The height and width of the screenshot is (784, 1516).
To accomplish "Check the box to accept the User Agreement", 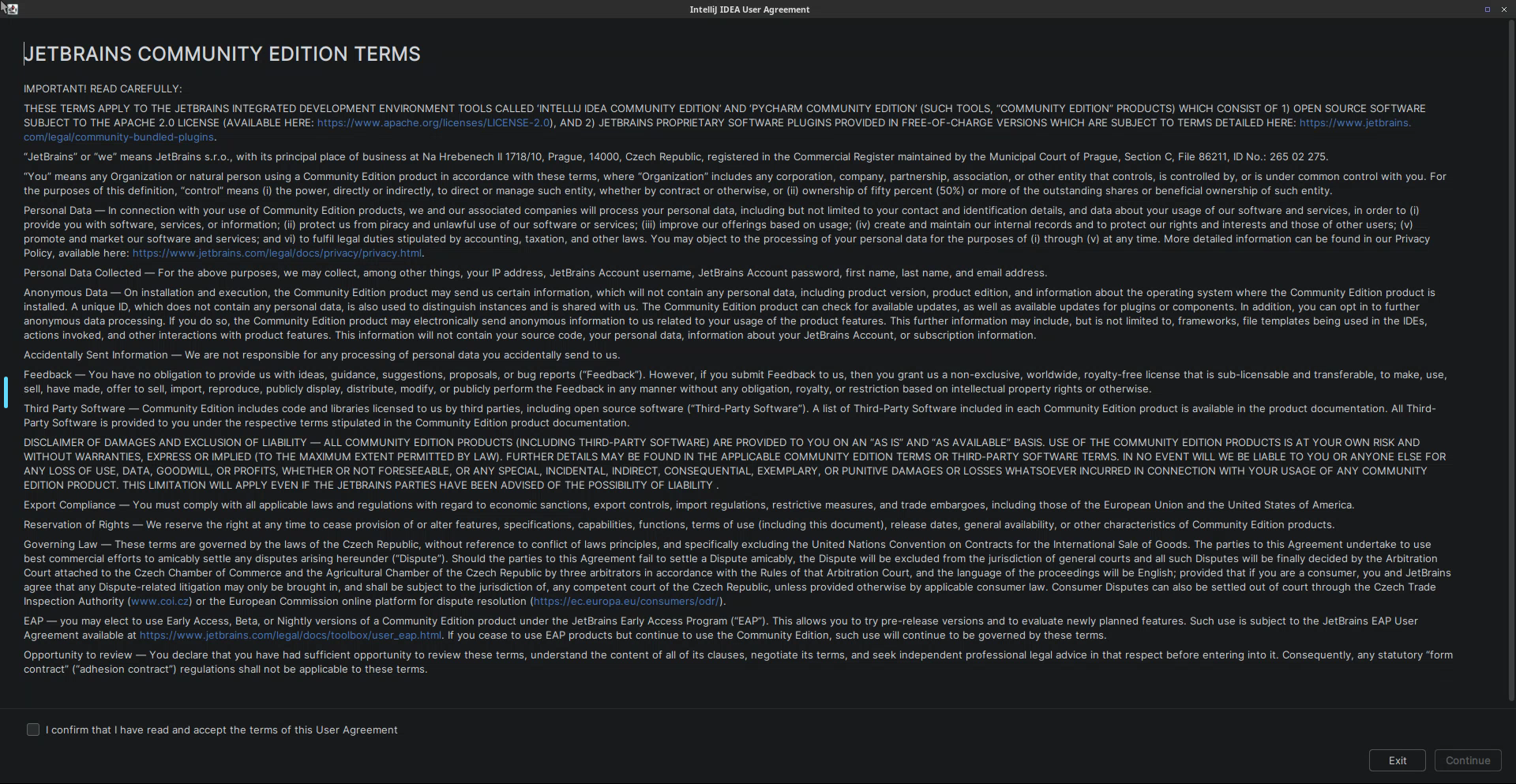I will pos(33,730).
